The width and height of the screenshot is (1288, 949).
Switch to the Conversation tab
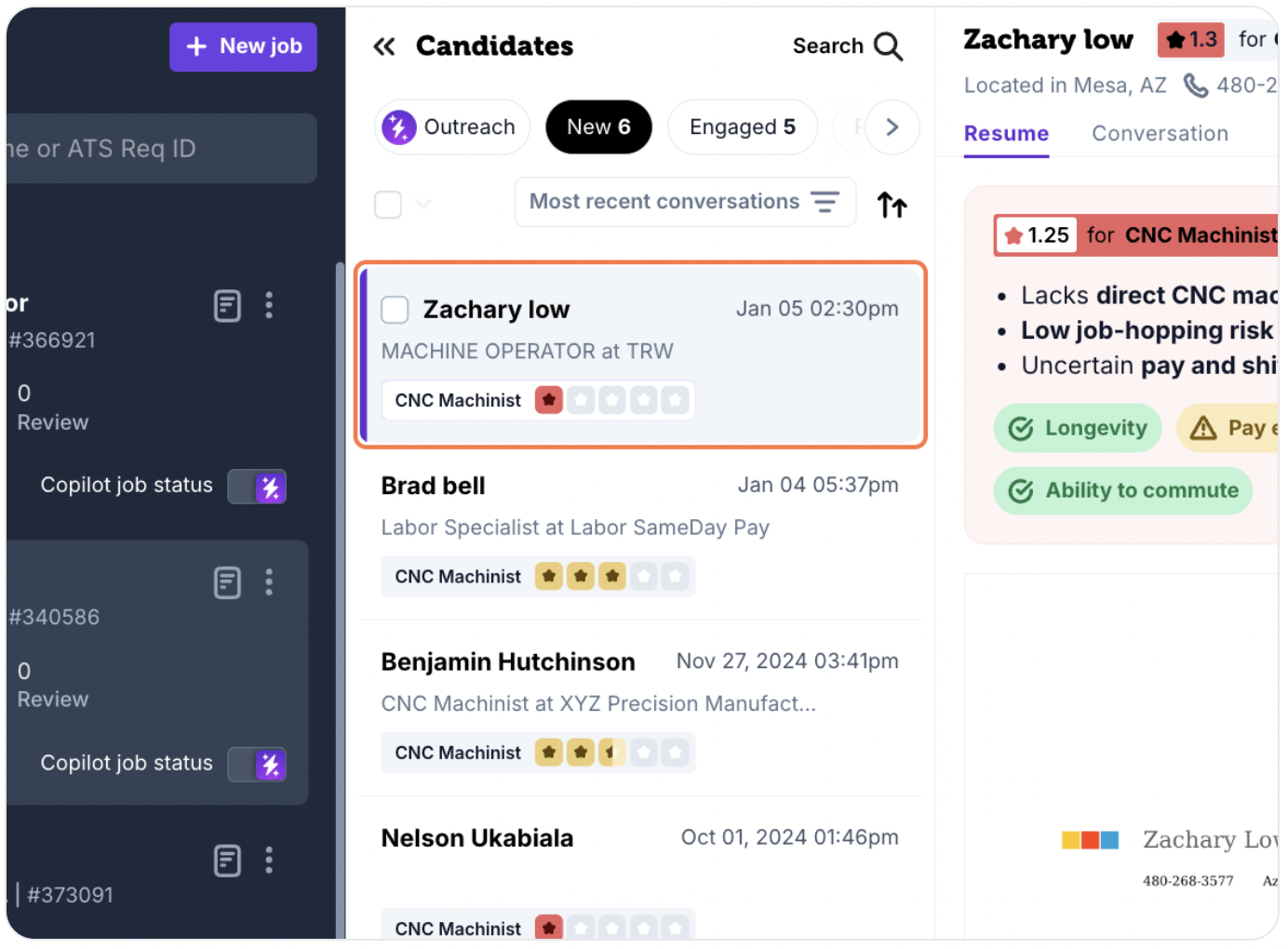coord(1160,134)
